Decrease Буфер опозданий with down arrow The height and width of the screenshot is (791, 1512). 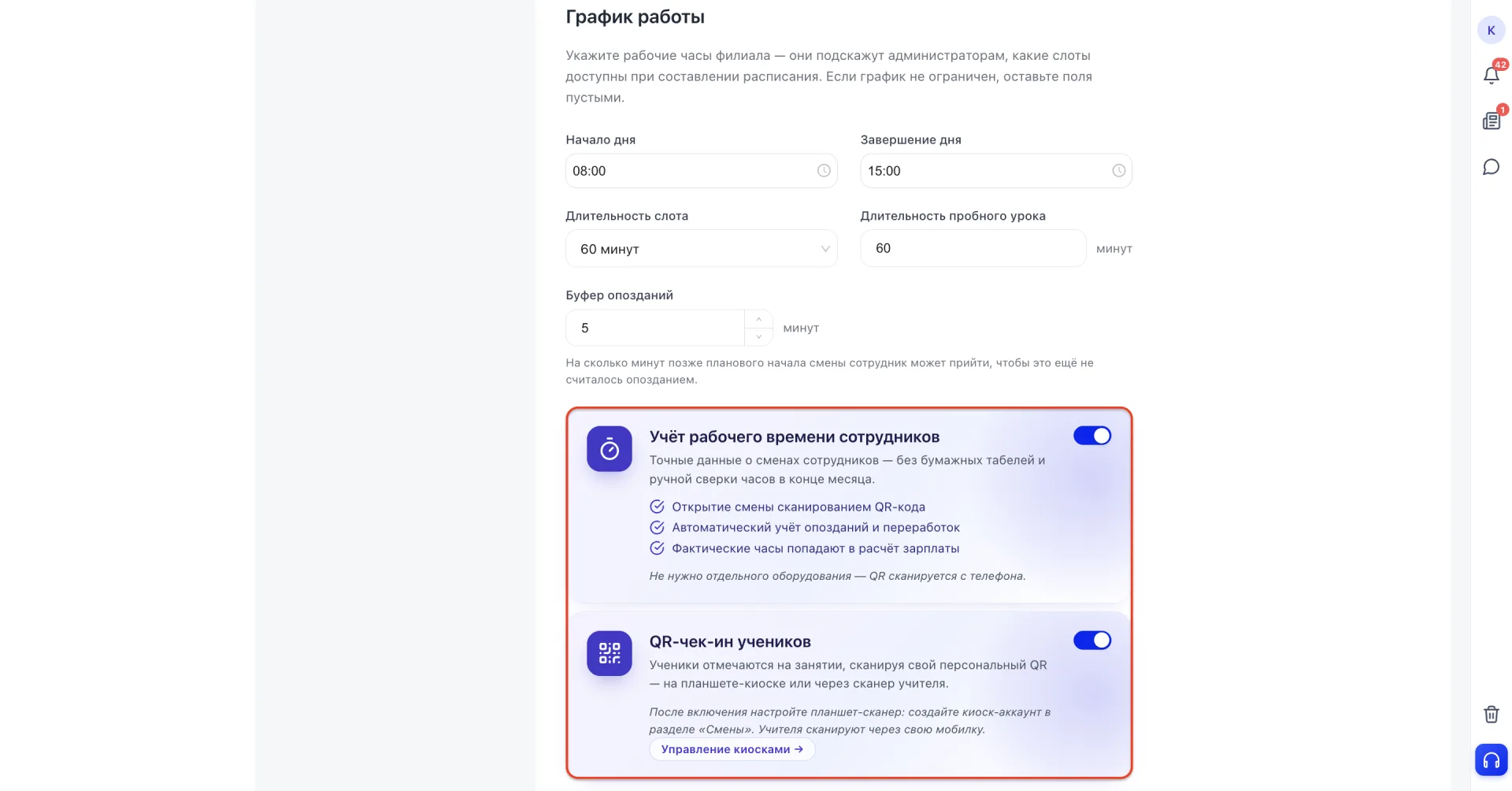click(x=758, y=337)
